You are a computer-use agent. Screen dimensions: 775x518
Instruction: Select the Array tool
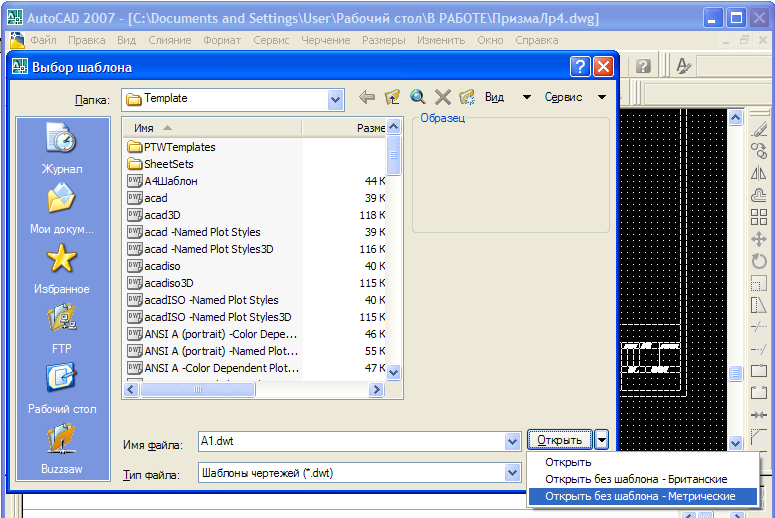click(759, 217)
